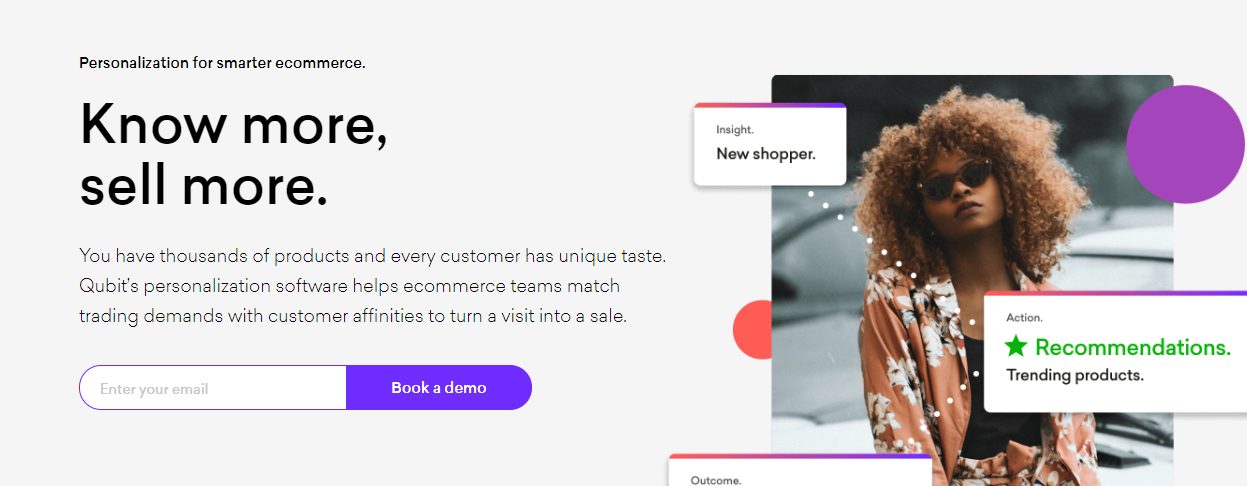Click inside the Enter your email field

213,388
